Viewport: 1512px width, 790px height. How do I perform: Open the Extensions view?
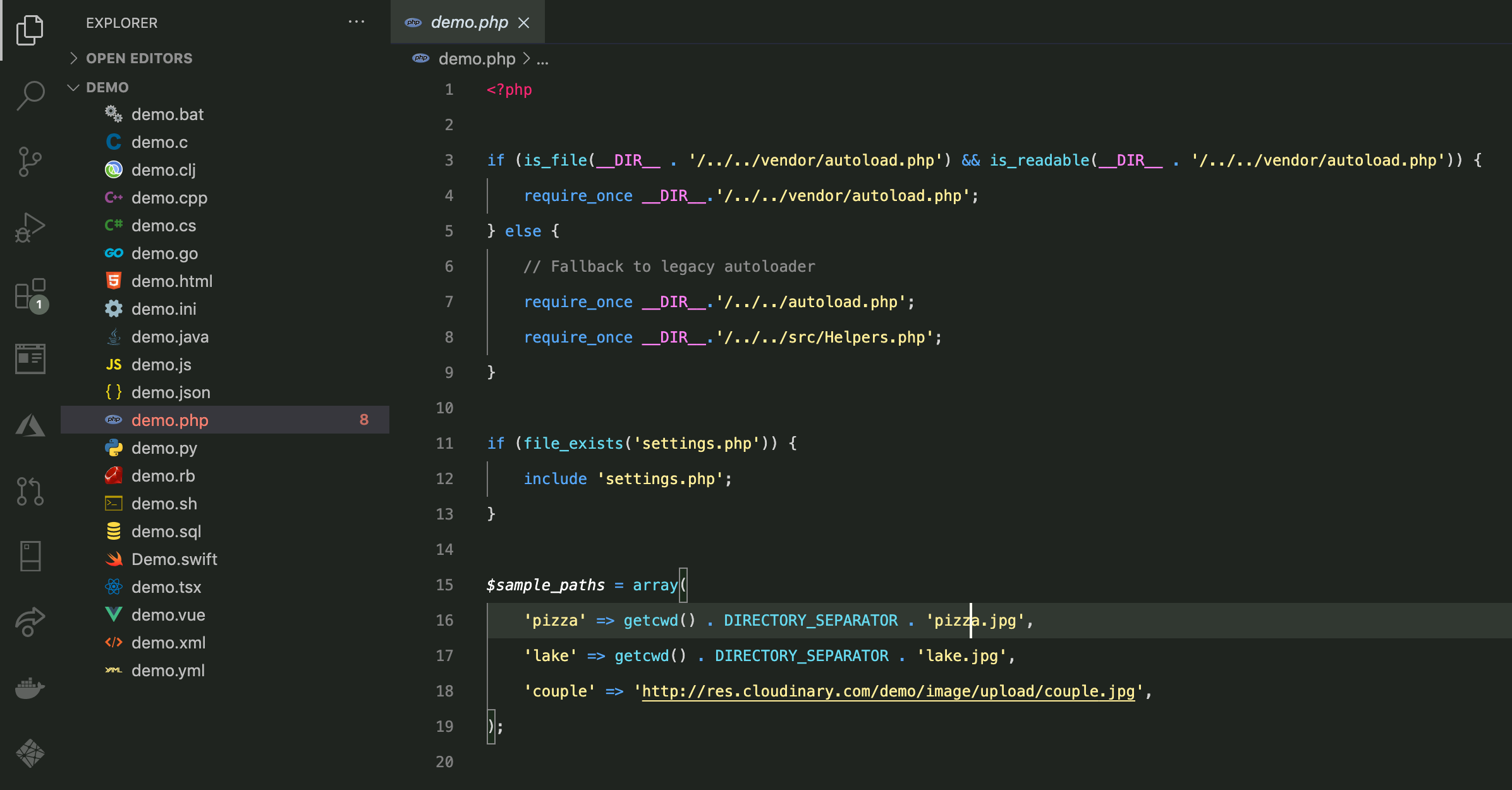click(x=30, y=295)
